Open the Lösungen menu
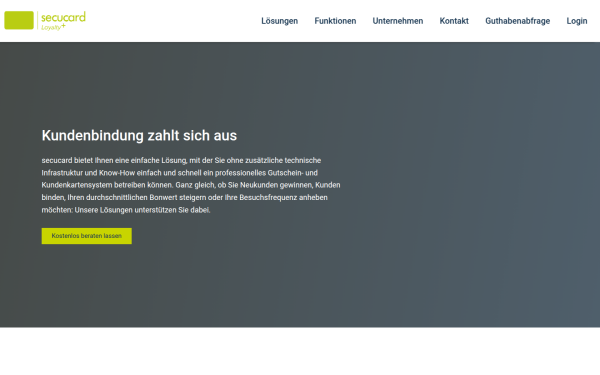 click(279, 21)
